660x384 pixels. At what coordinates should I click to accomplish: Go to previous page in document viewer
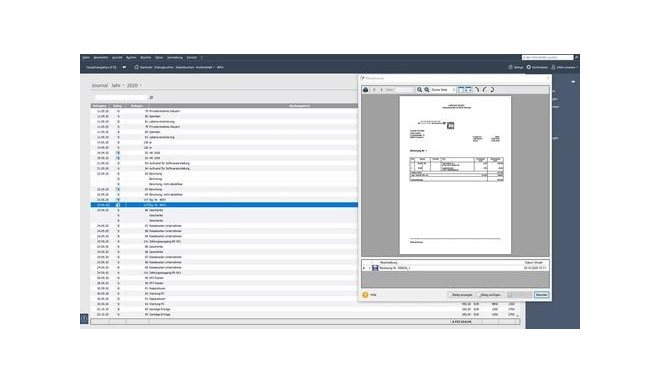tap(374, 90)
